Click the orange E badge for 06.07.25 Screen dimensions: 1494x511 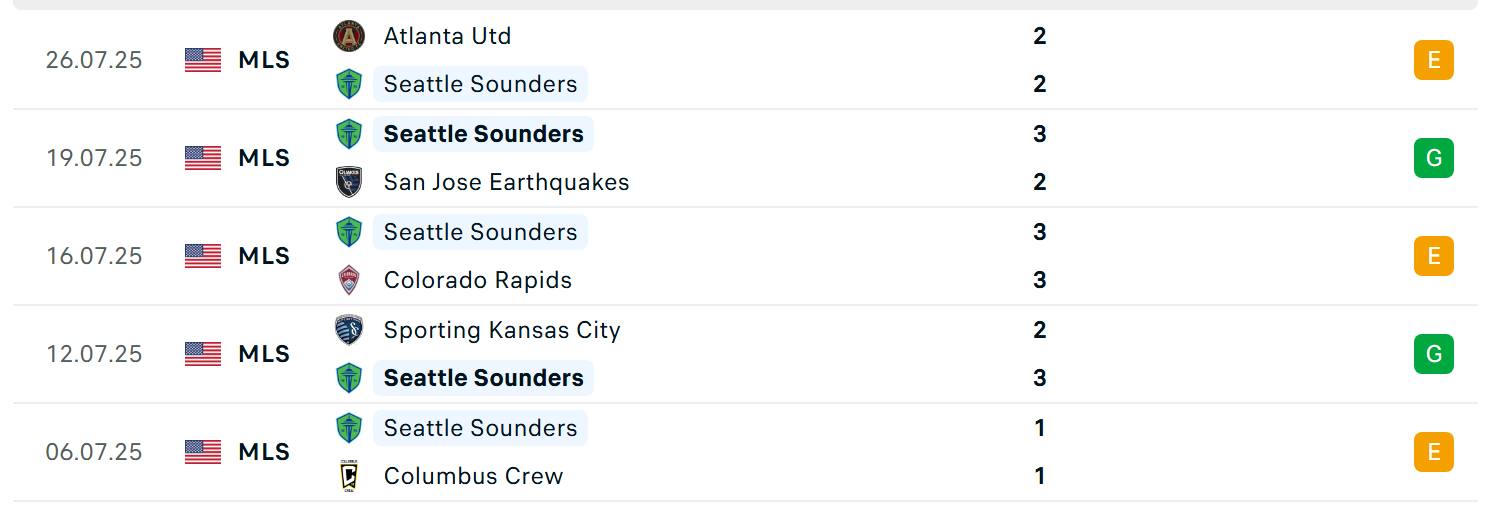tap(1433, 452)
